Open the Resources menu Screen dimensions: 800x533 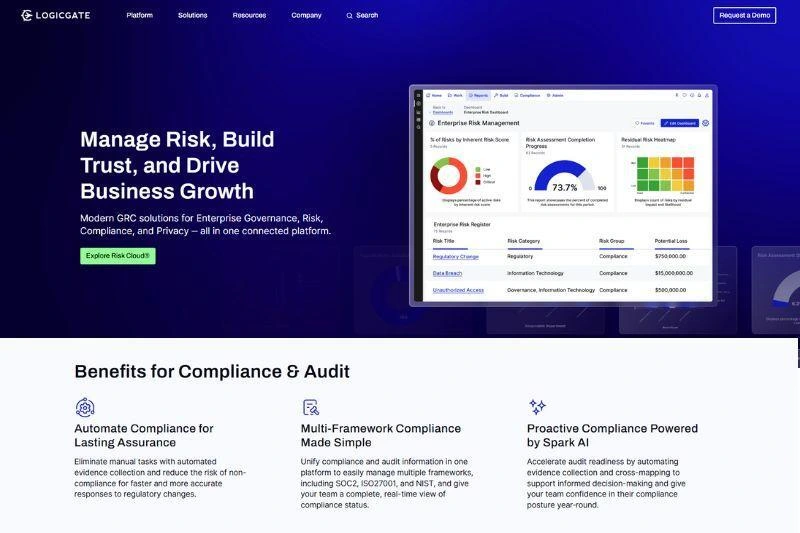click(249, 15)
